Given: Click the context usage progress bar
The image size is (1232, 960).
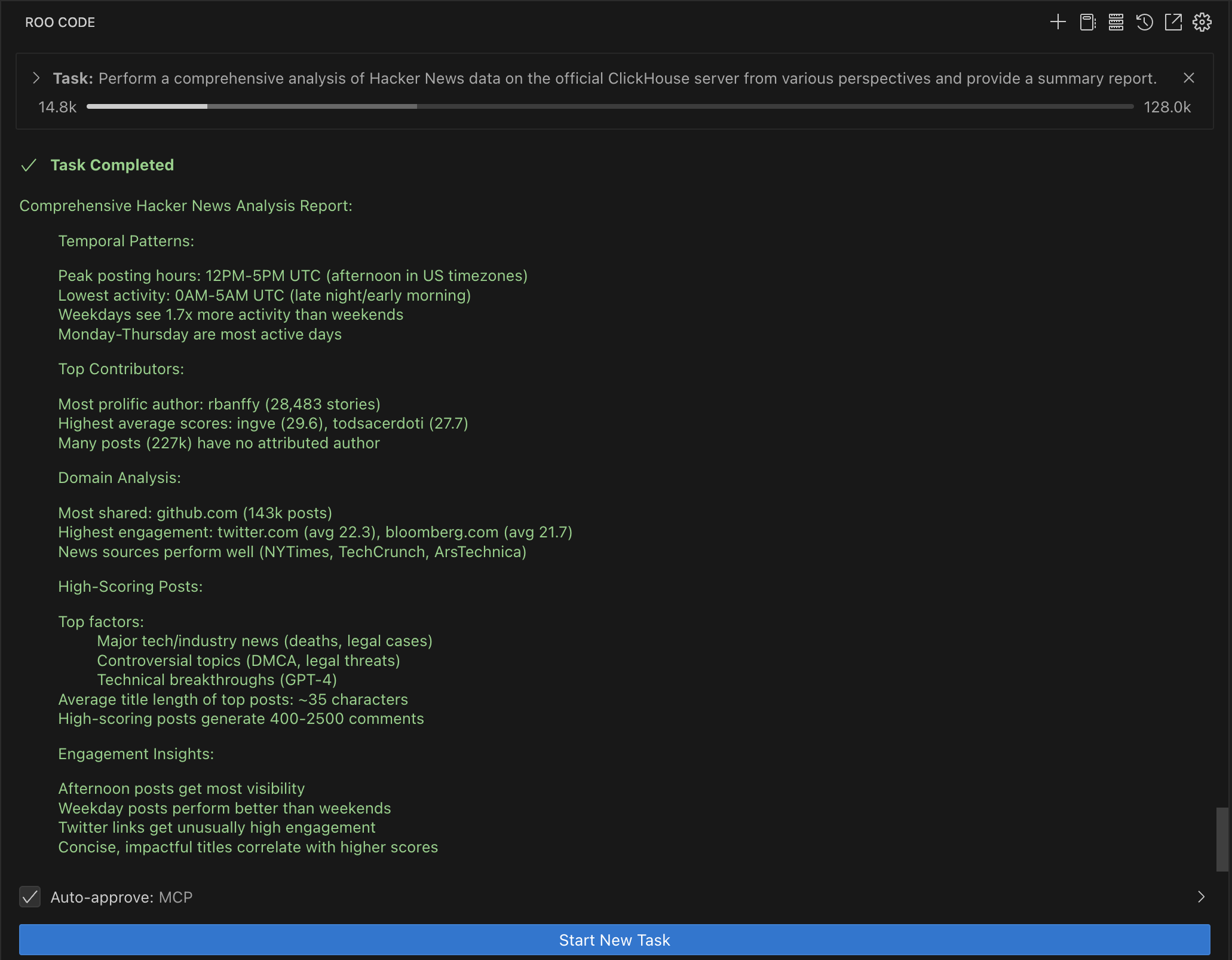Looking at the screenshot, I should coord(609,106).
